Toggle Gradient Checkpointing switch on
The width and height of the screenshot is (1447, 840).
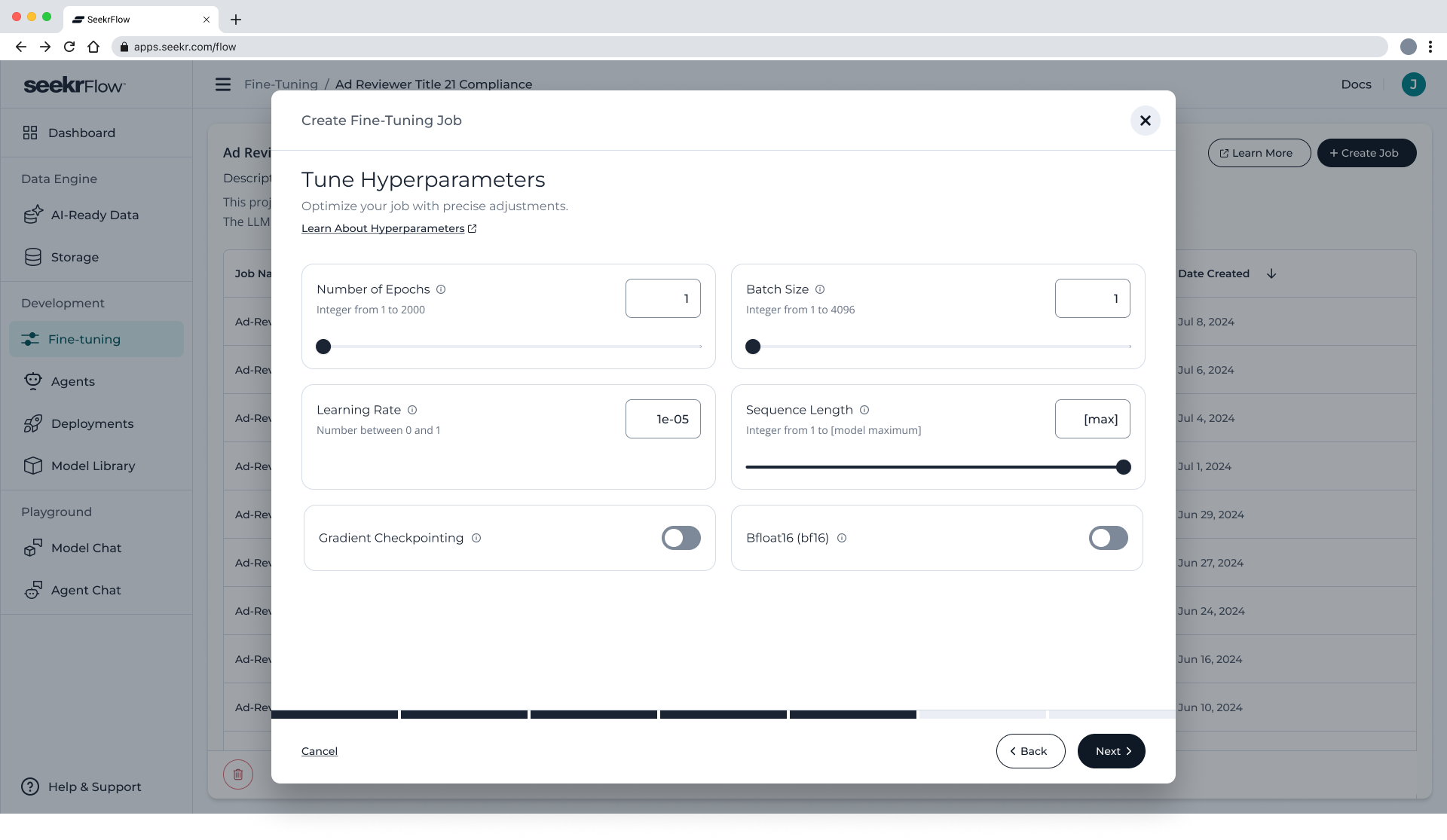[x=681, y=538]
